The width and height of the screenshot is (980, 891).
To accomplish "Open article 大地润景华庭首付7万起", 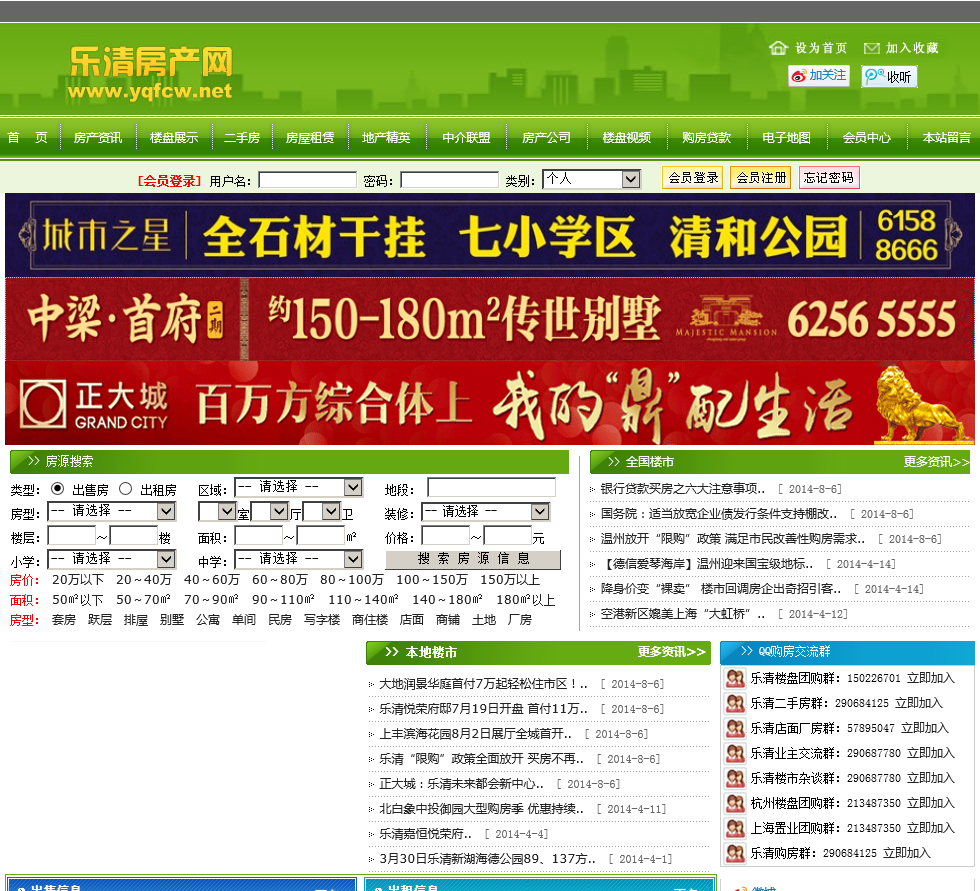I will pos(483,684).
